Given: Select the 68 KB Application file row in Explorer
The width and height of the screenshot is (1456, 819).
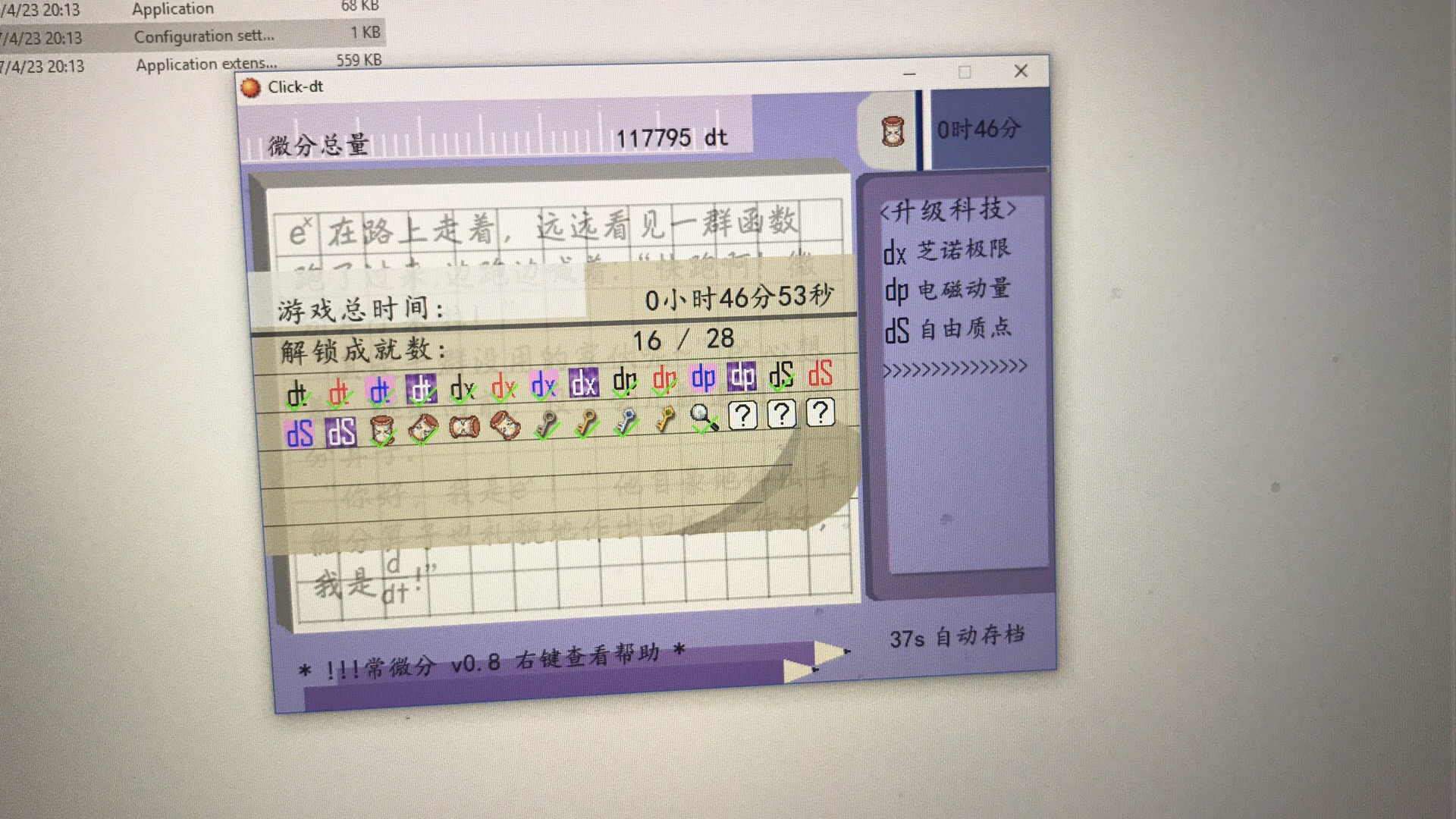Looking at the screenshot, I should [192, 8].
